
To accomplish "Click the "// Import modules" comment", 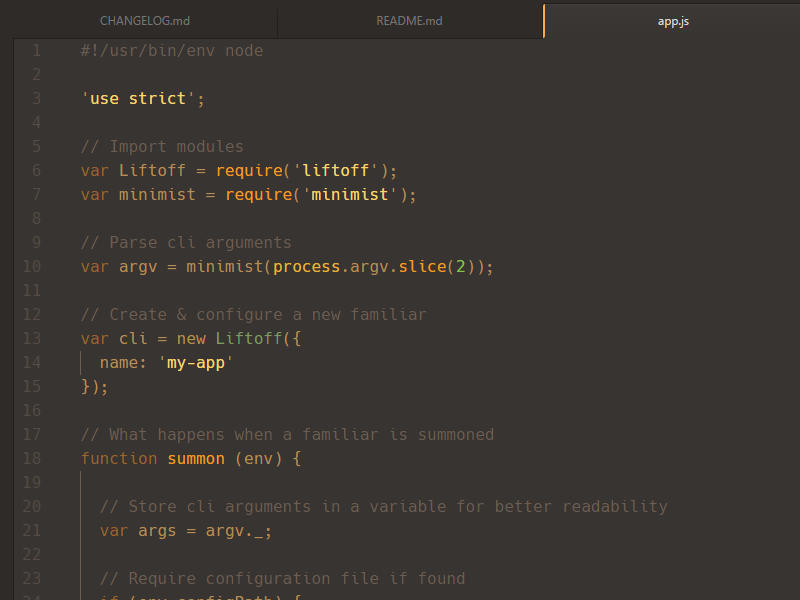I will pyautogui.click(x=161, y=146).
